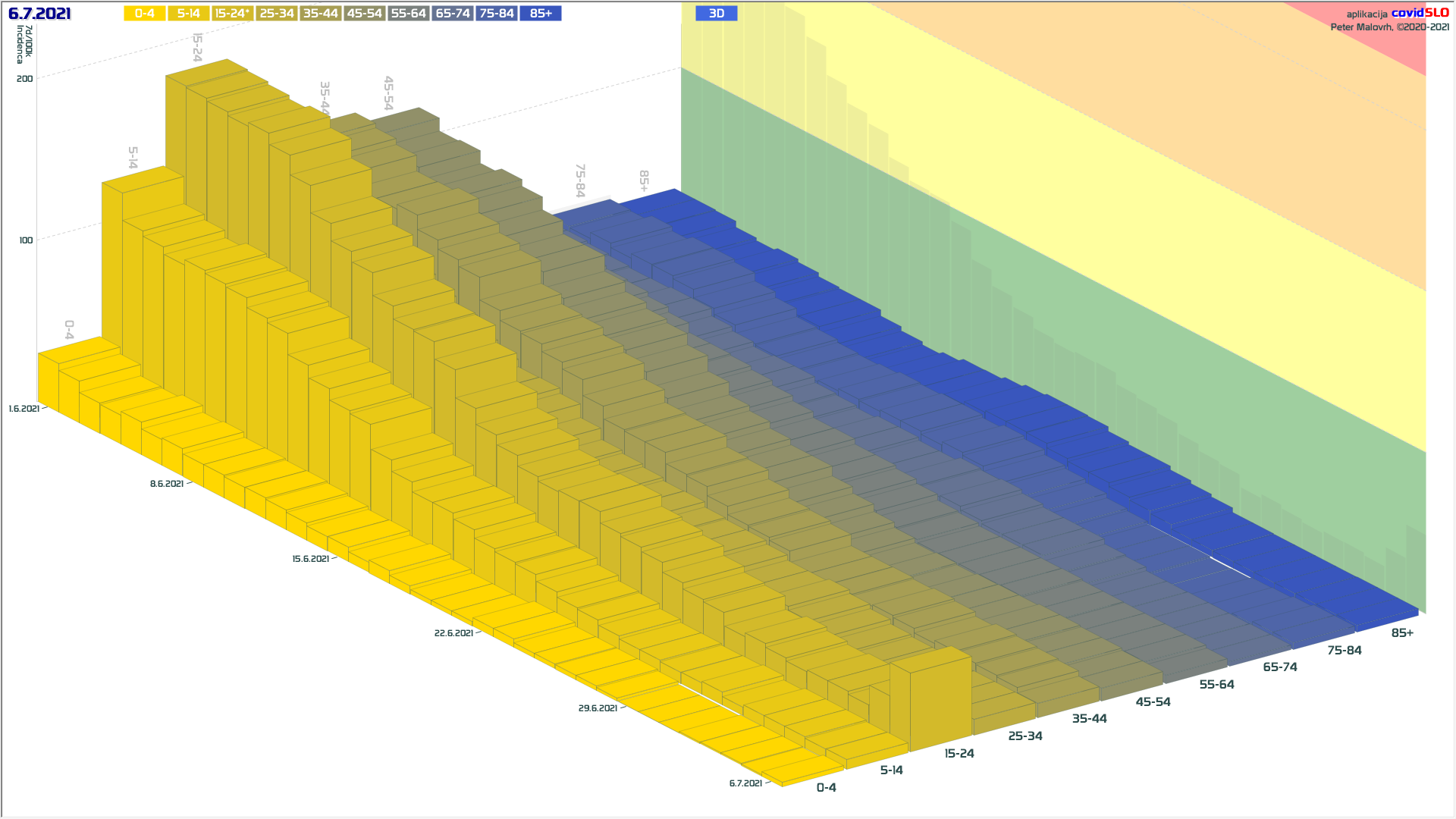Image resolution: width=1456 pixels, height=819 pixels.
Task: Toggle the 75-84 age group legend button
Action: click(496, 14)
